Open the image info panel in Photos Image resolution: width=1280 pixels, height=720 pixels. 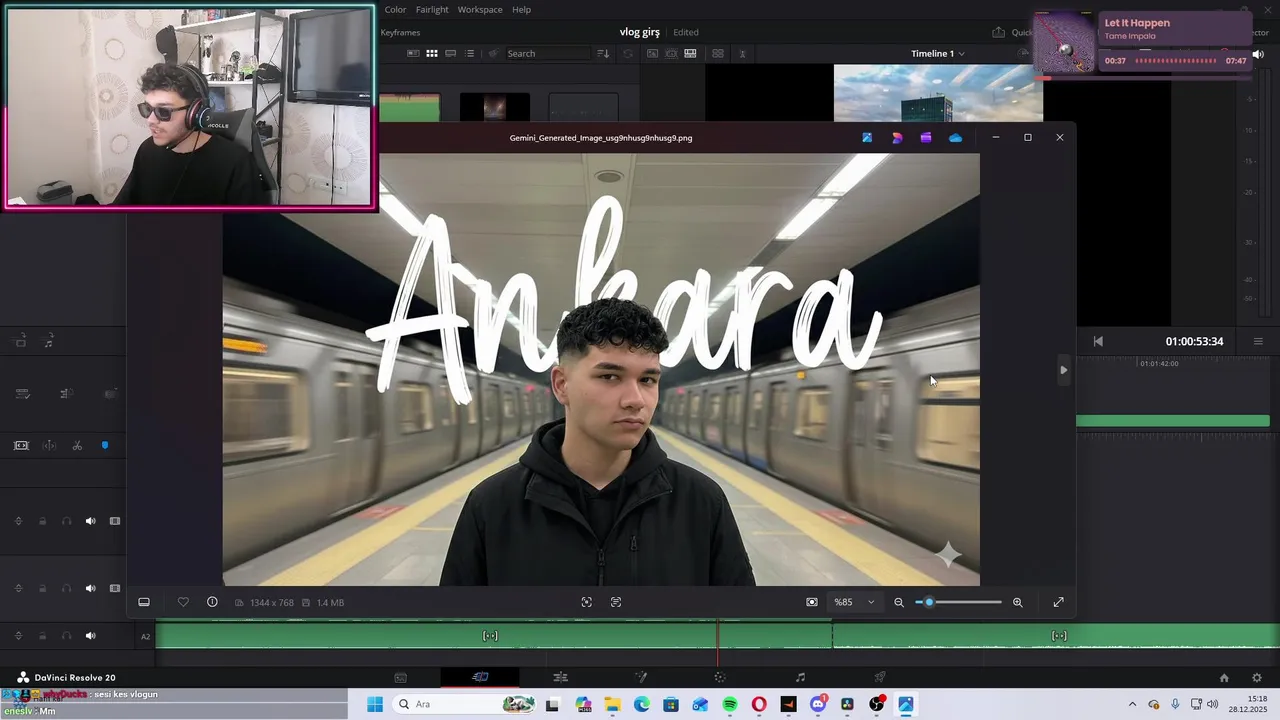212,602
